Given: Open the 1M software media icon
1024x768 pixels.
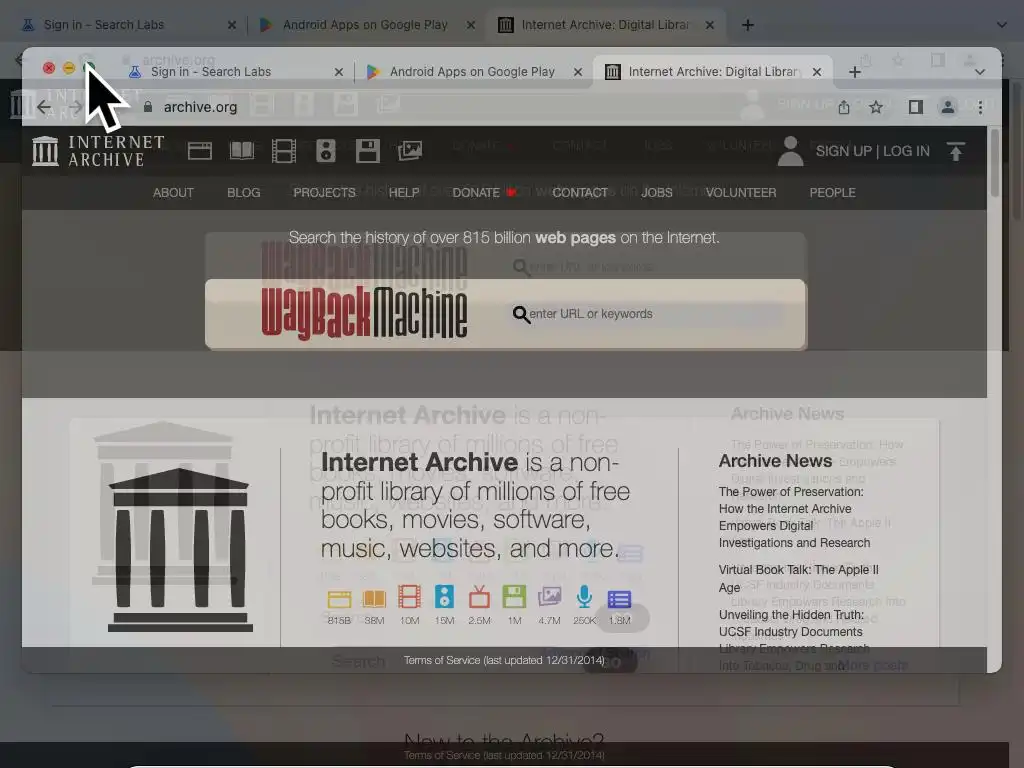Looking at the screenshot, I should [x=514, y=598].
